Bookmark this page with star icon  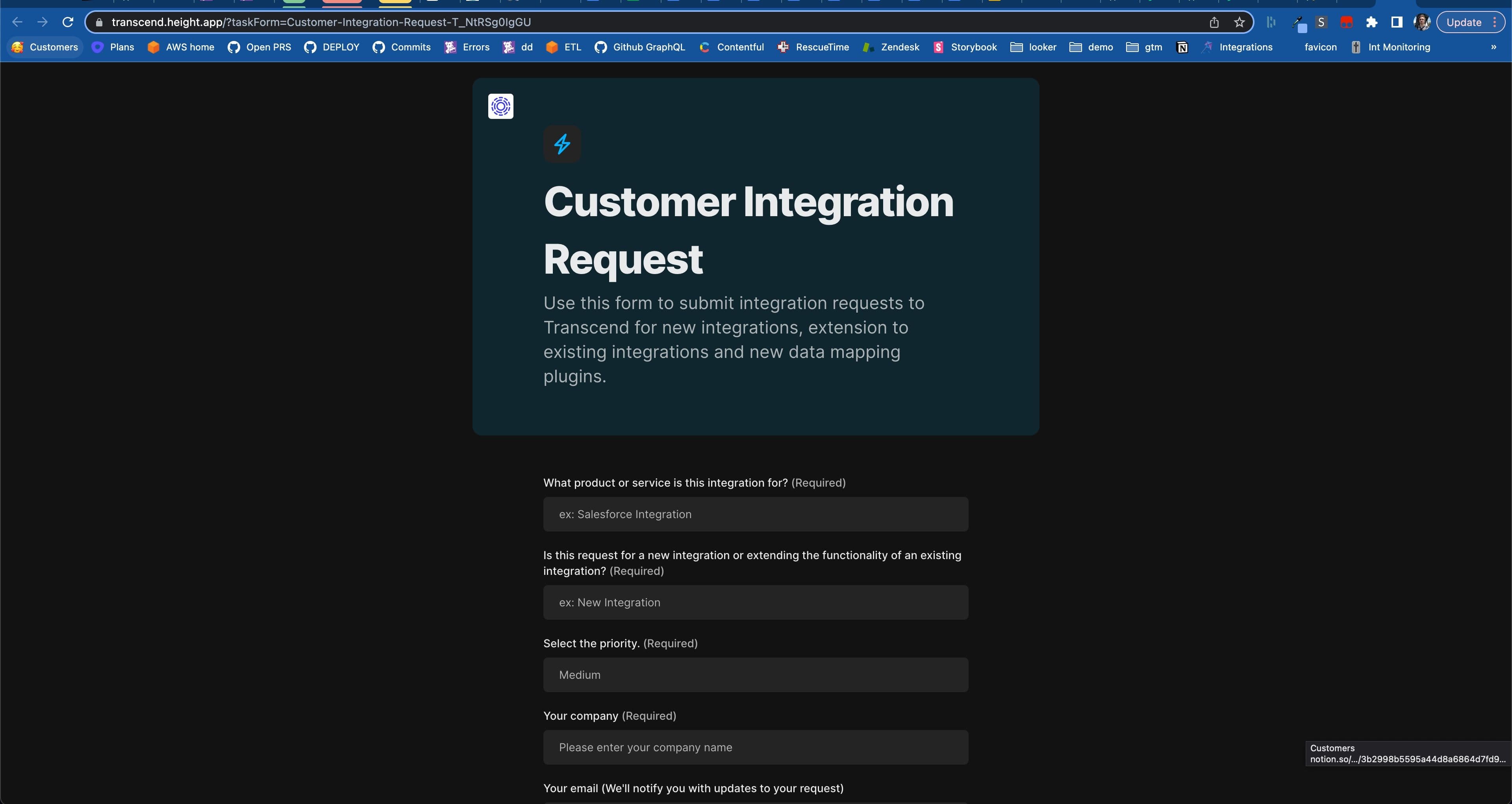click(1238, 22)
